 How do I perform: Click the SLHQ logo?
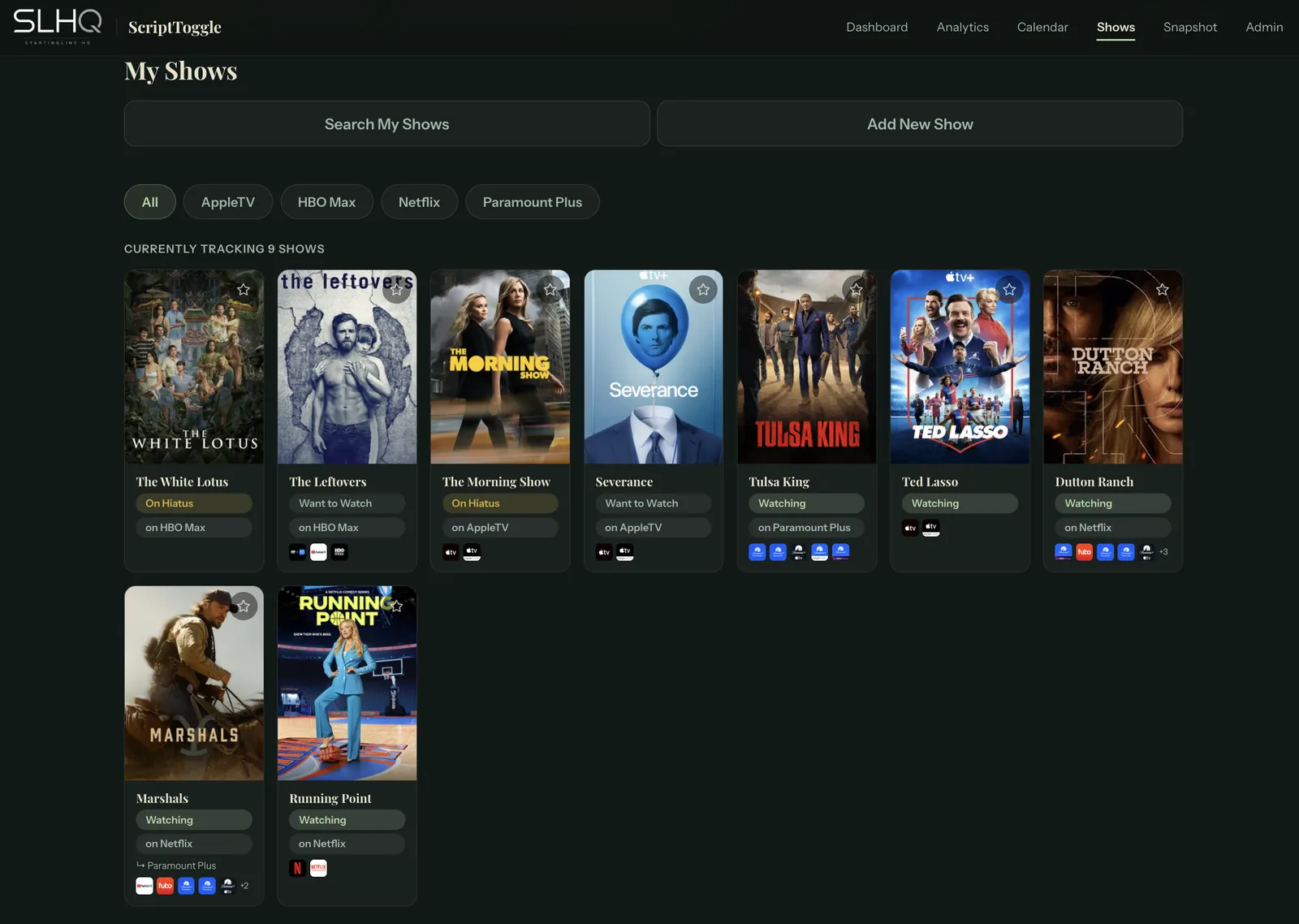(x=58, y=27)
